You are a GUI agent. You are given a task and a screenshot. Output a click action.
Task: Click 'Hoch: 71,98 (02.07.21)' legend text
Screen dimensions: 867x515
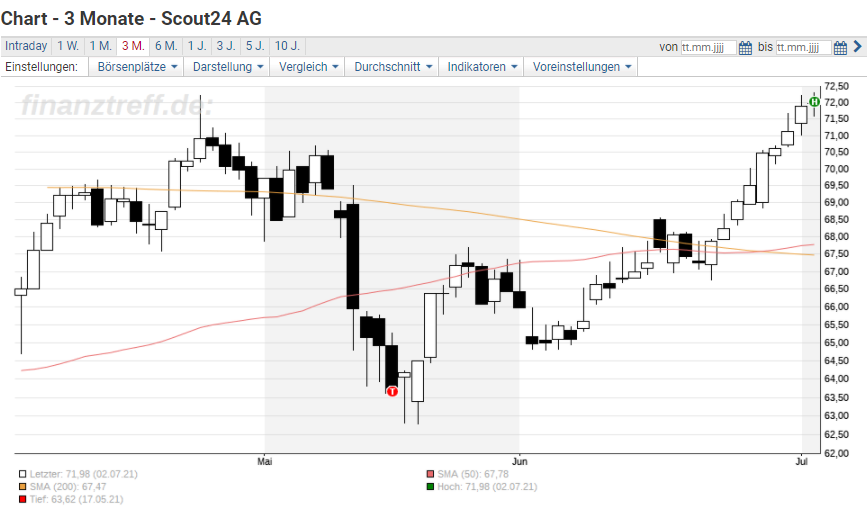coord(487,487)
